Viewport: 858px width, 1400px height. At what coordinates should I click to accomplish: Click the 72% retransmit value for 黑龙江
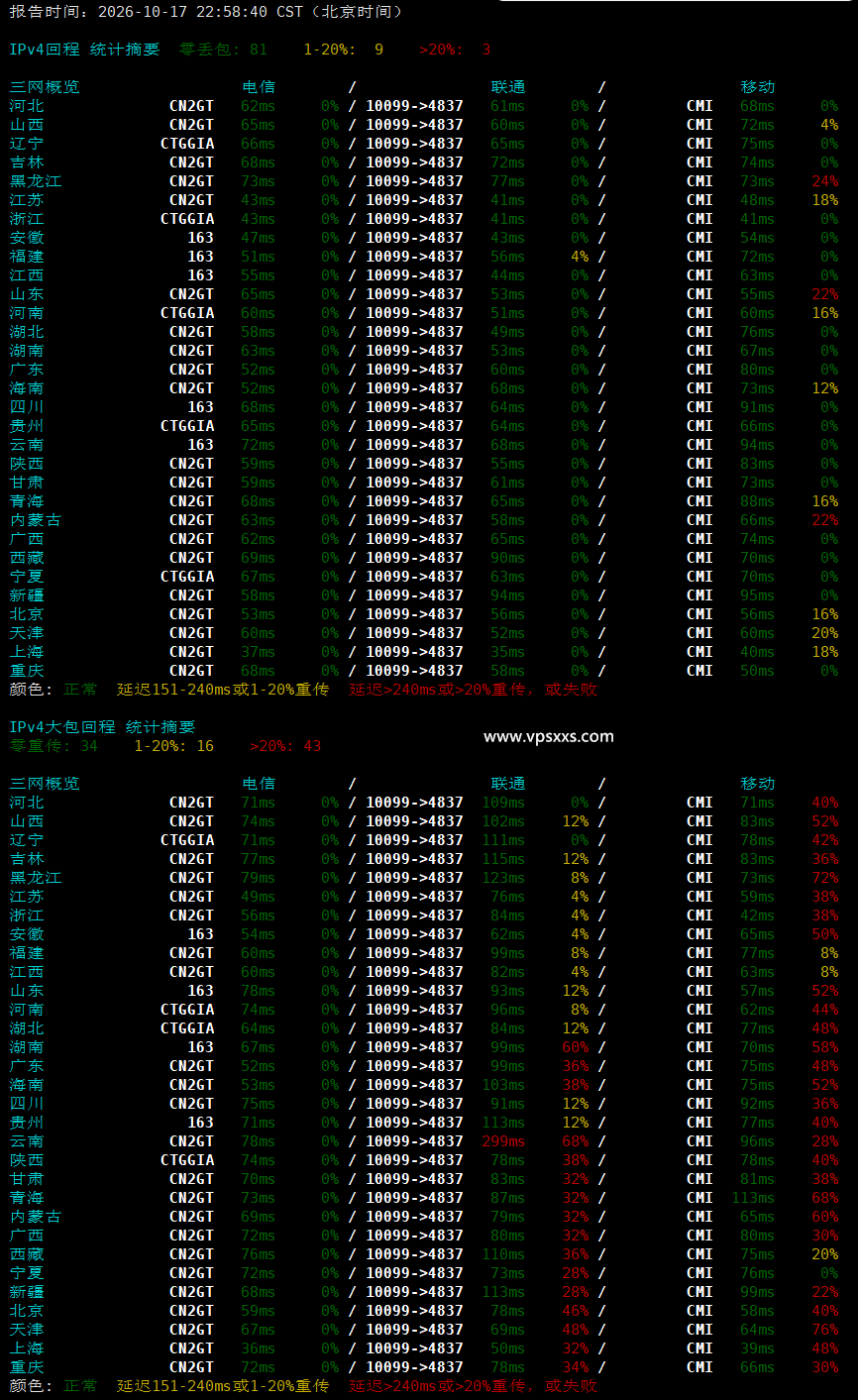tap(824, 878)
